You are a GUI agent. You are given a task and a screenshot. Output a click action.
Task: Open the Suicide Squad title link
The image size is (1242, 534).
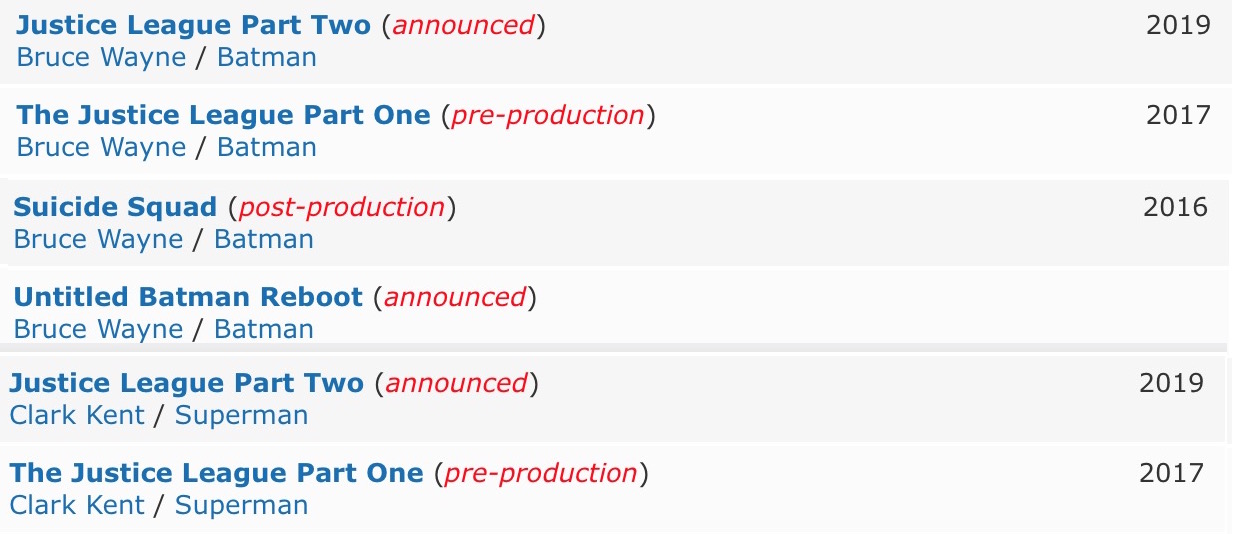[x=115, y=207]
